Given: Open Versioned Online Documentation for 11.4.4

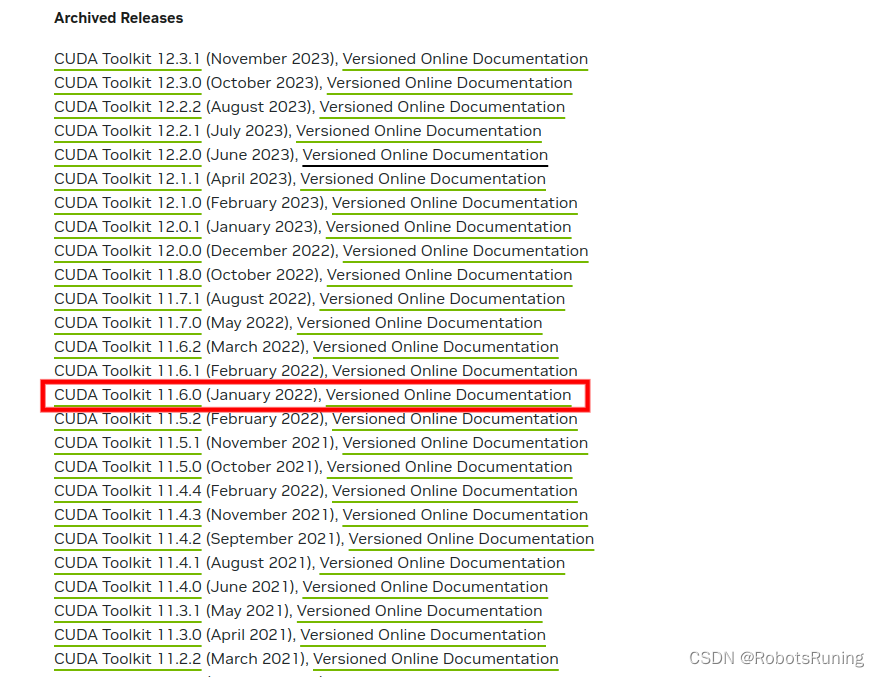Looking at the screenshot, I should point(455,491).
